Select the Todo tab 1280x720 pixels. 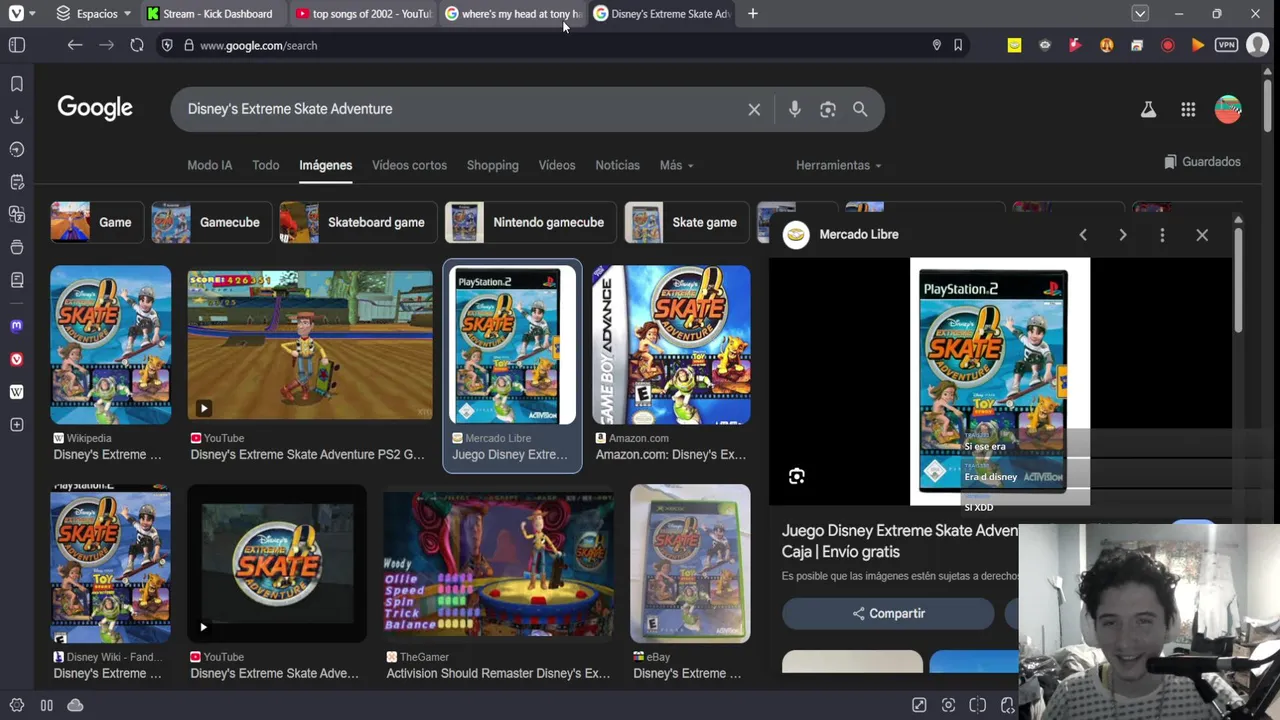tap(265, 165)
